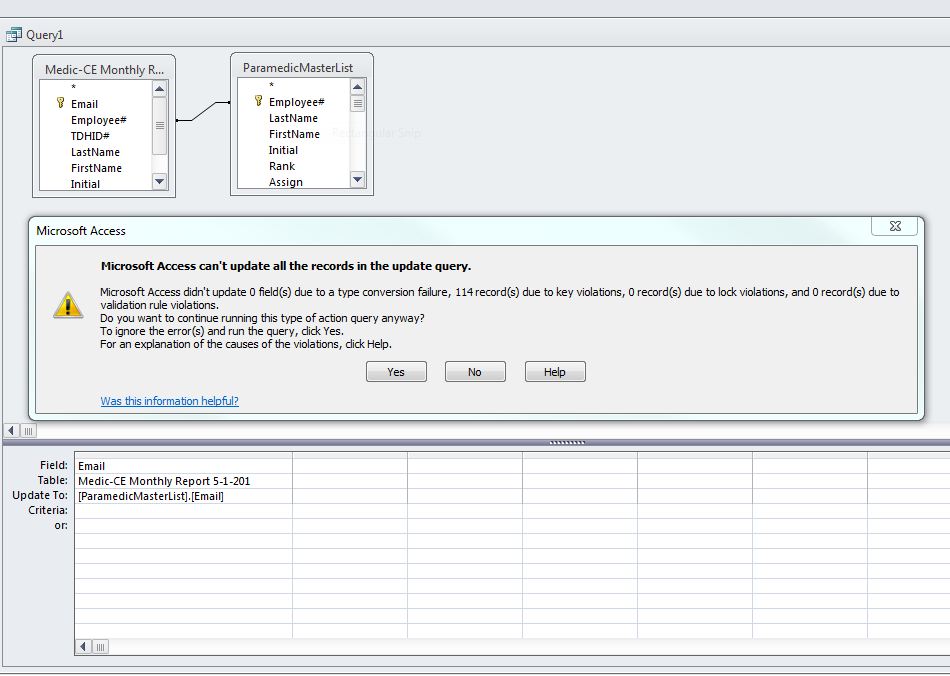Select Initial in Medic-CE table list

[85, 184]
